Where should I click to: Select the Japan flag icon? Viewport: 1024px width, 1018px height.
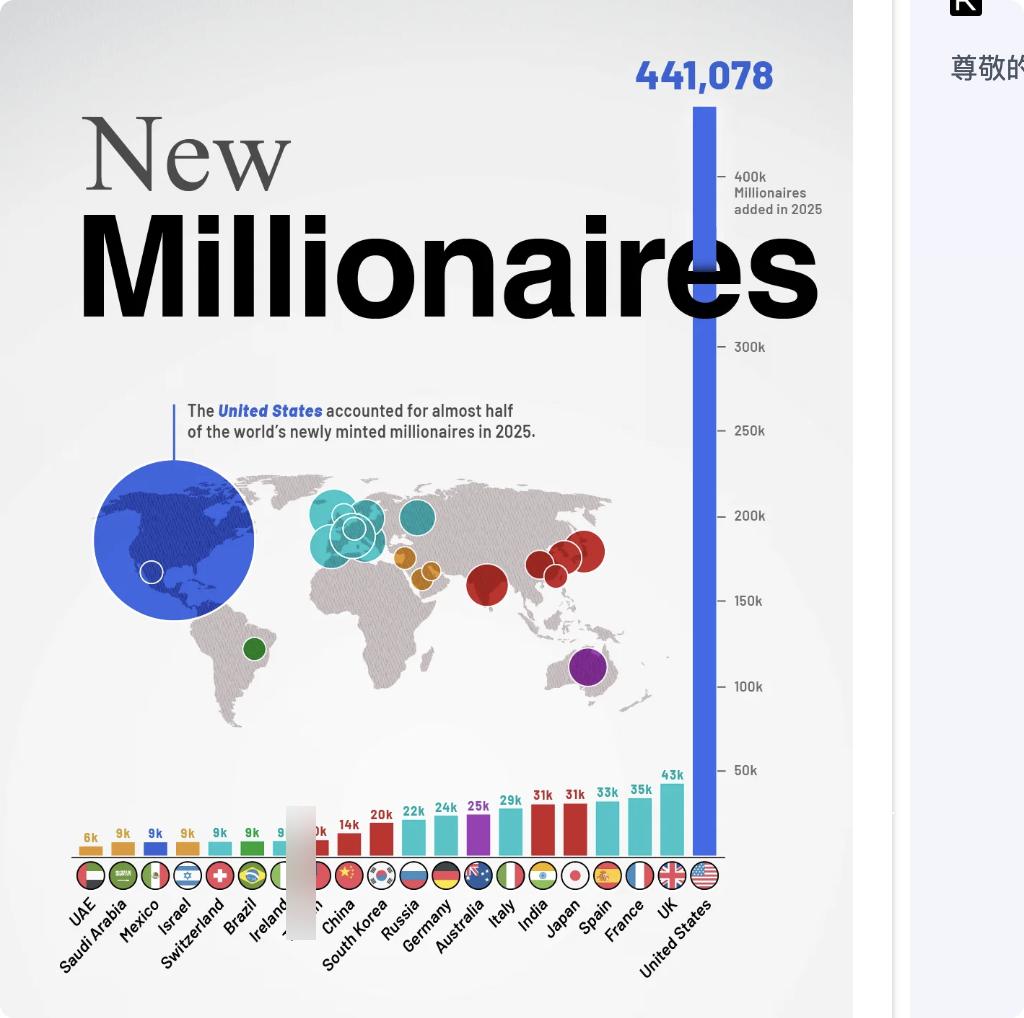[x=575, y=876]
